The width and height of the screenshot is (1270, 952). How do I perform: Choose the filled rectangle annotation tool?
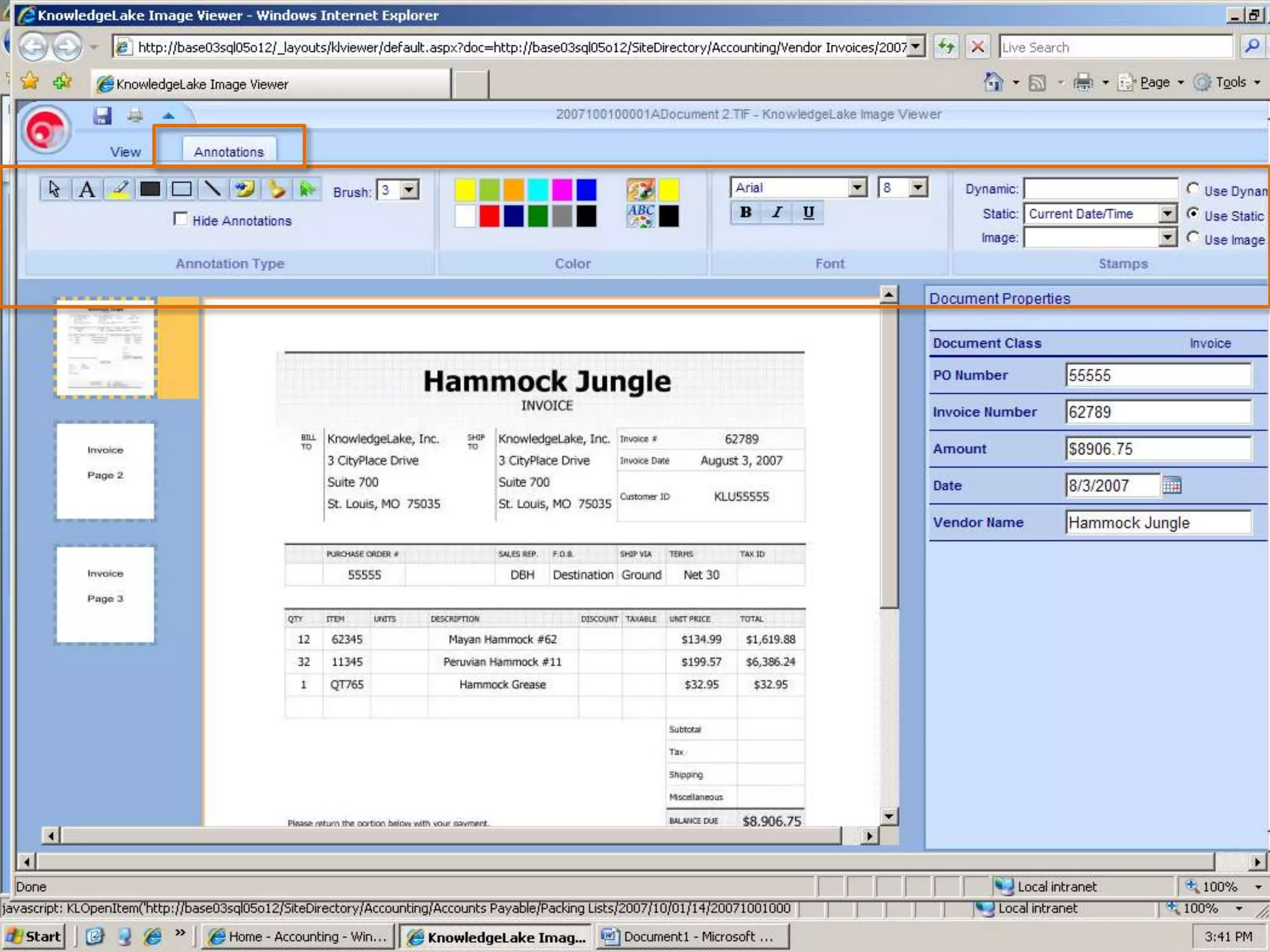pos(150,189)
